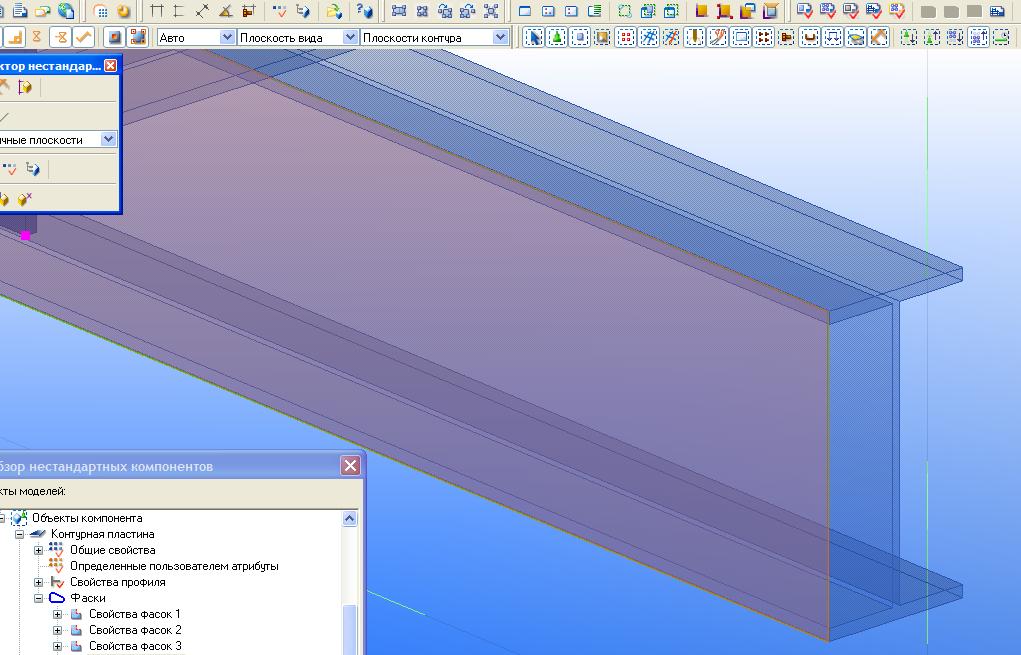Toggle the green cone select-components switch
1021x655 pixels.
(556, 37)
